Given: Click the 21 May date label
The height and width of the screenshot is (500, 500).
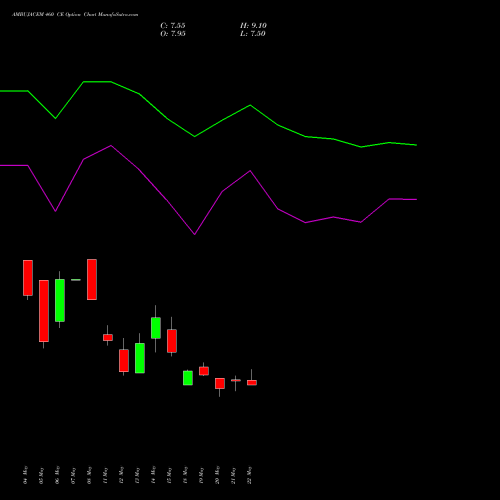Looking at the screenshot, I should (234, 475).
